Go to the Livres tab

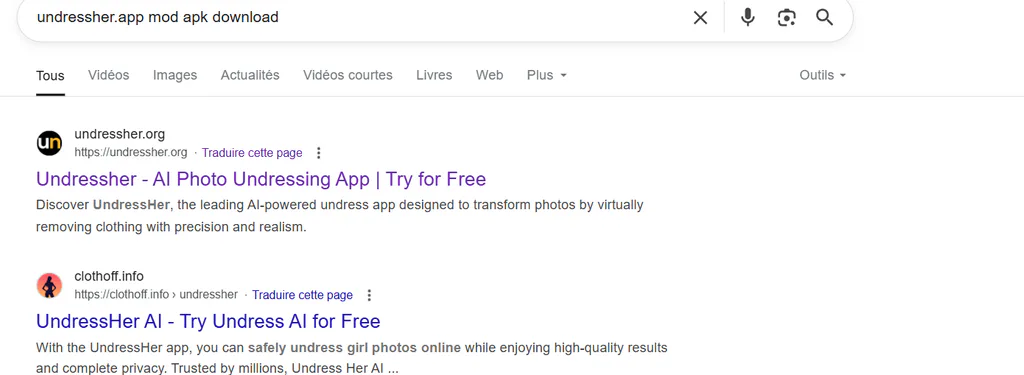point(434,75)
